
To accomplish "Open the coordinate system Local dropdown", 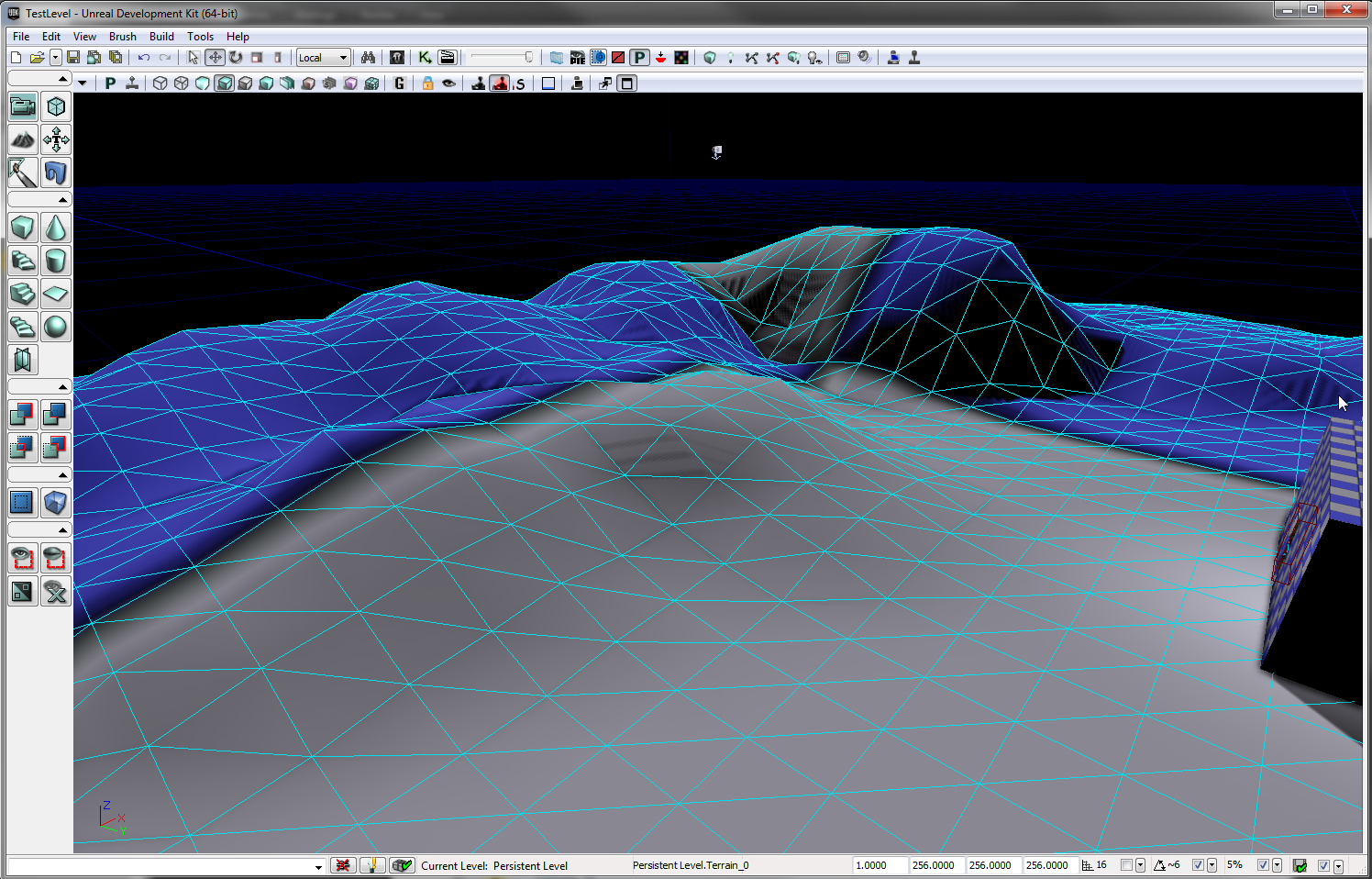I will [323, 57].
